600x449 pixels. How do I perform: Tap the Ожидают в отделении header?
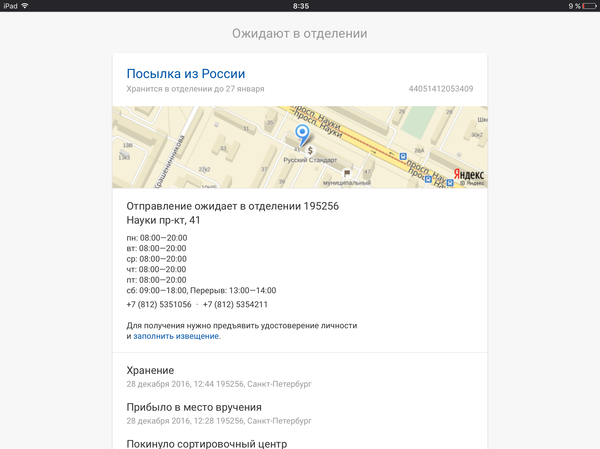coord(300,34)
